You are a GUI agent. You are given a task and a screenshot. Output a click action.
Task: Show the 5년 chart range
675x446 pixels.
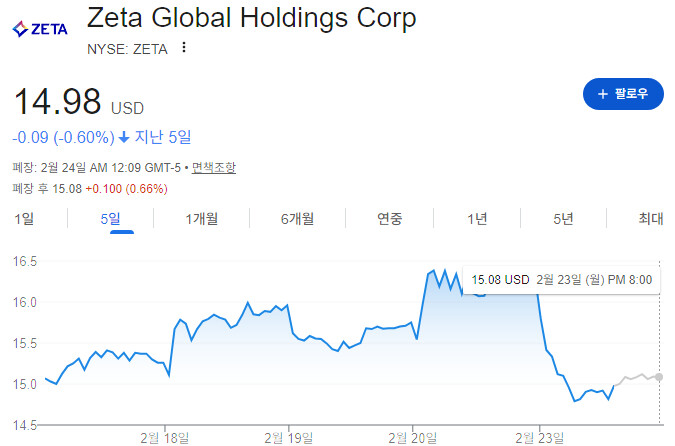point(563,218)
